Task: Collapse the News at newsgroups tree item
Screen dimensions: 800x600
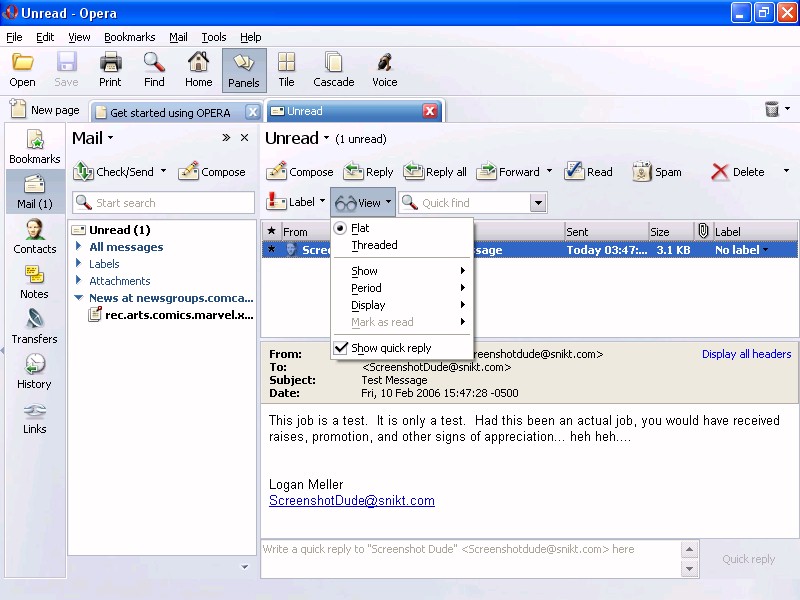Action: (79, 297)
